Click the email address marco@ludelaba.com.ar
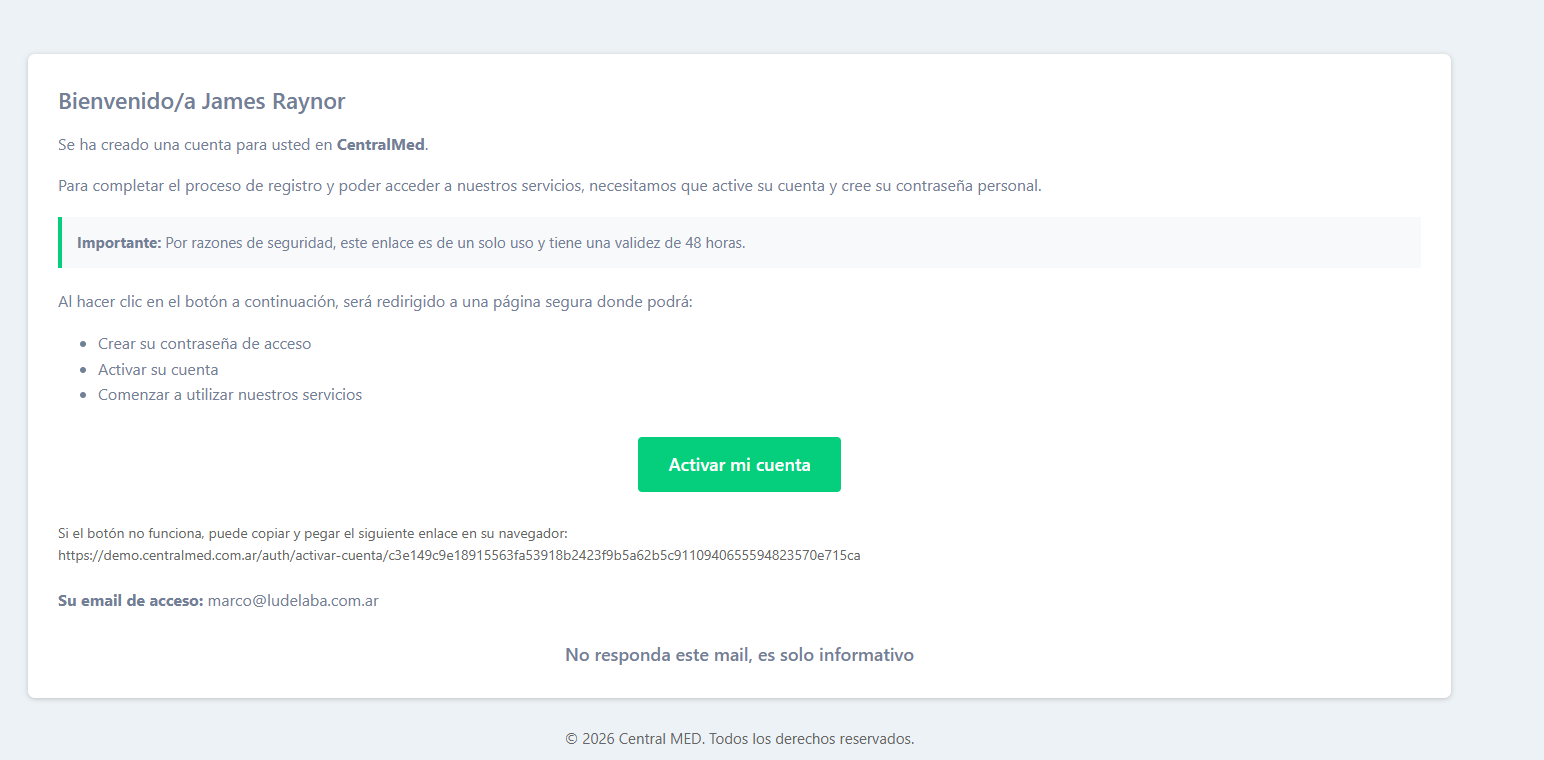 pos(293,601)
